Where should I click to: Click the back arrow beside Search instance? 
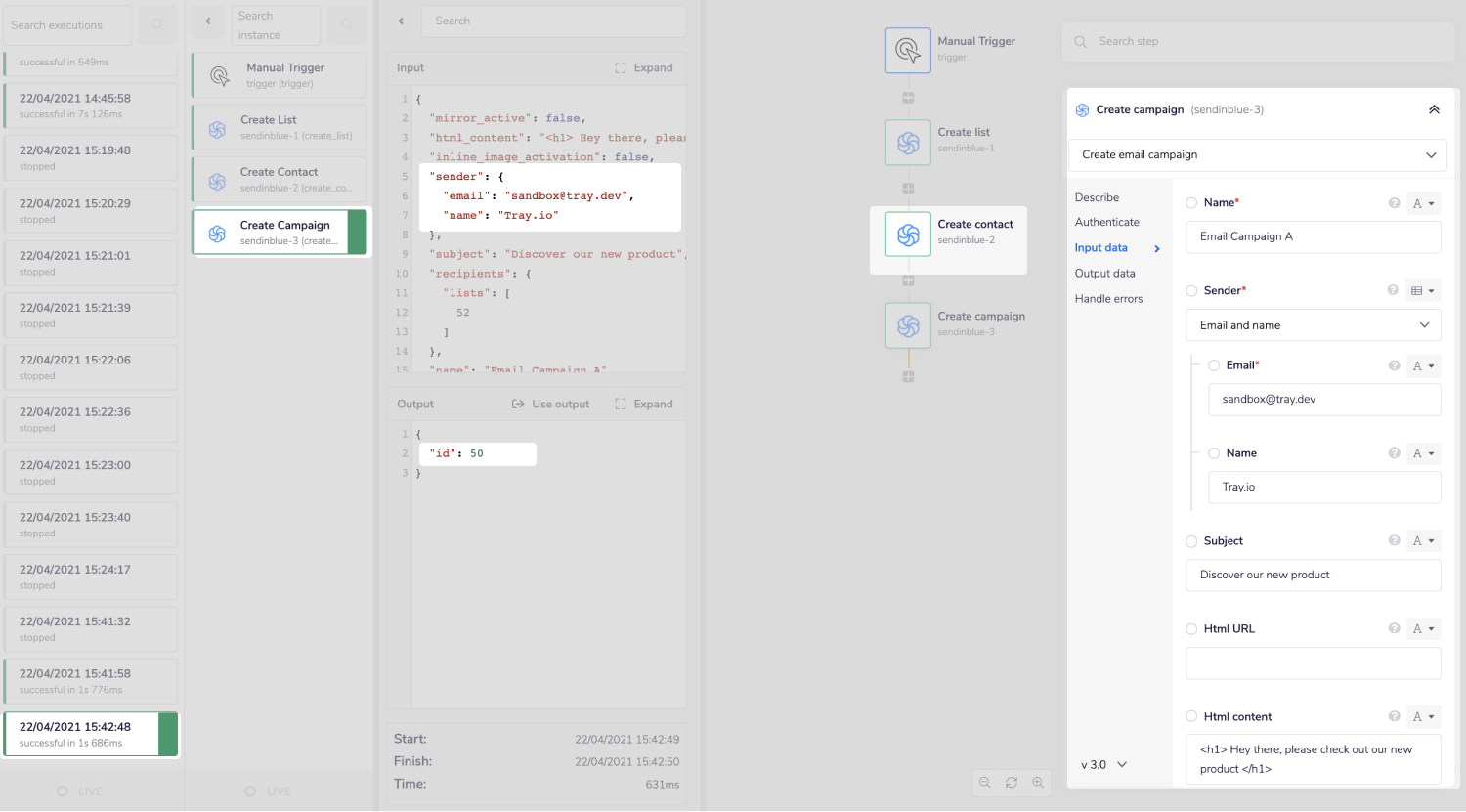point(208,21)
